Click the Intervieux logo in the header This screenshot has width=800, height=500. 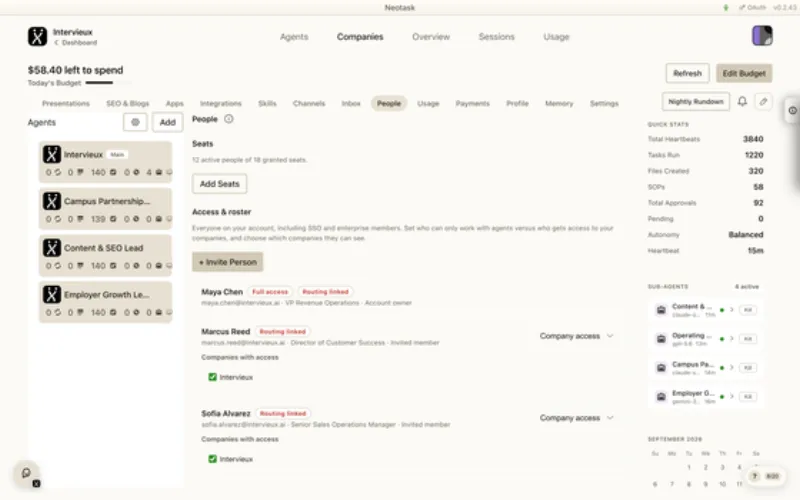click(x=37, y=37)
